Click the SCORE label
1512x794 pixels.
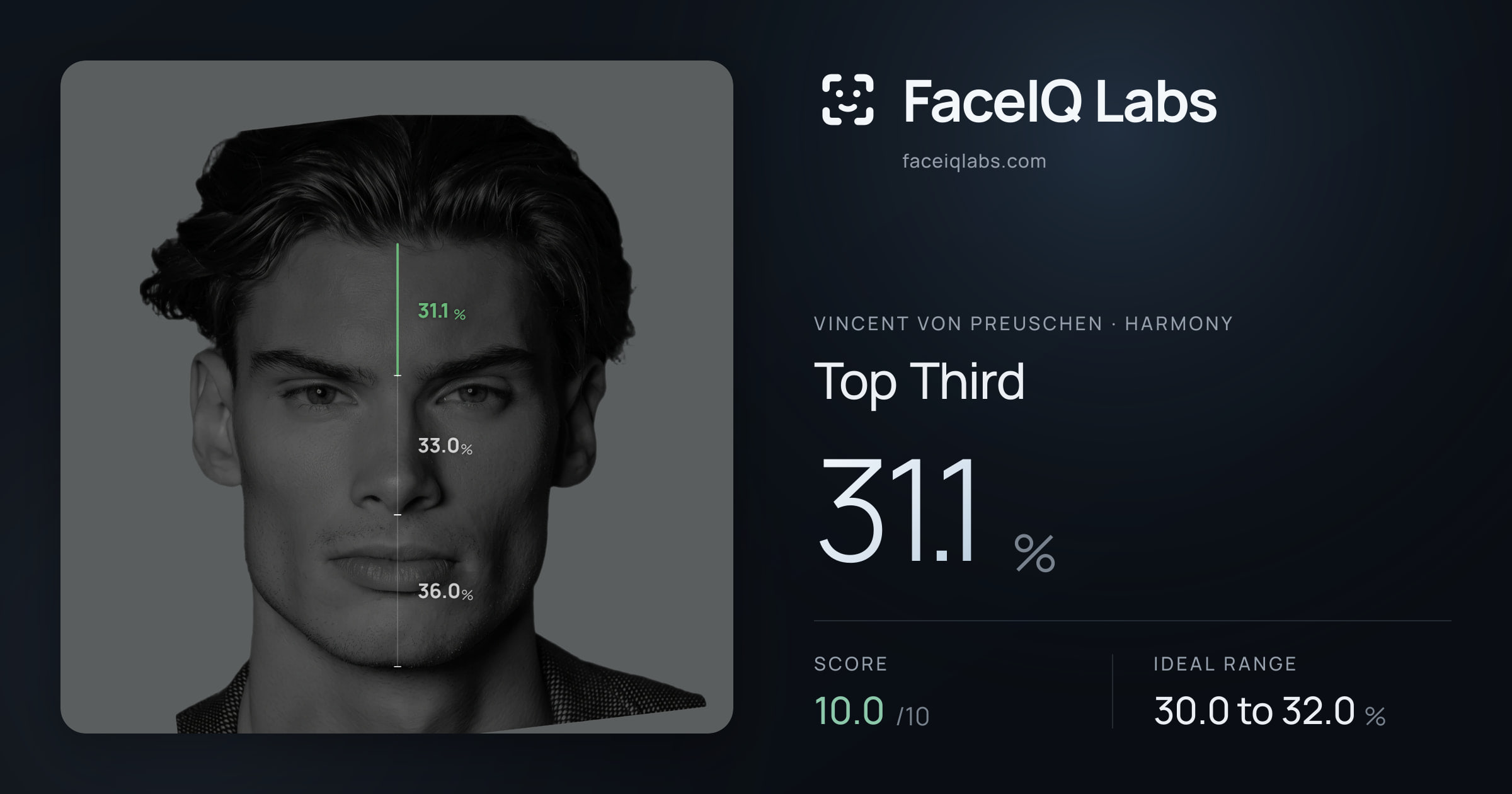pyautogui.click(x=850, y=664)
